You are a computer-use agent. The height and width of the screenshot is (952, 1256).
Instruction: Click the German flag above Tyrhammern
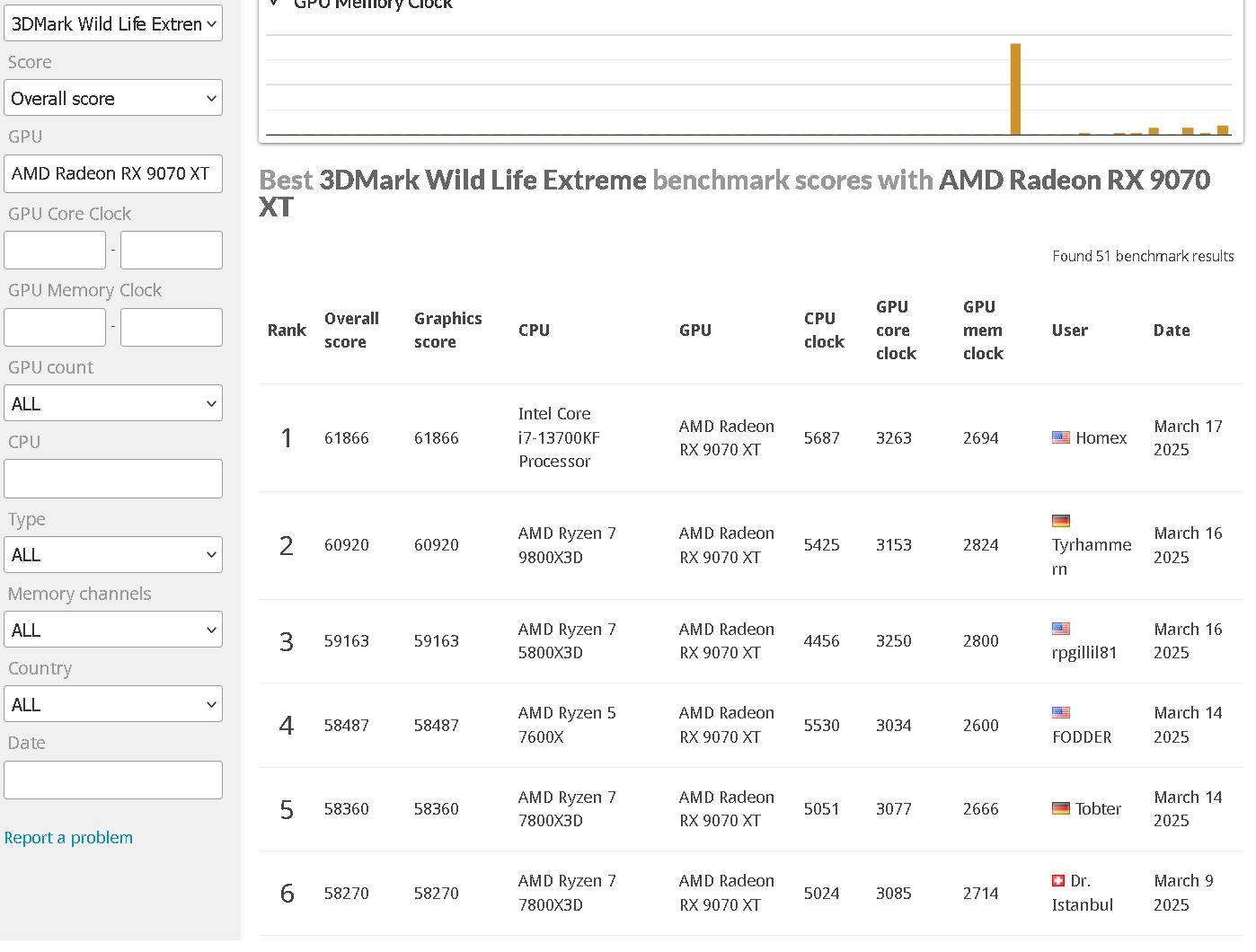pos(1060,521)
